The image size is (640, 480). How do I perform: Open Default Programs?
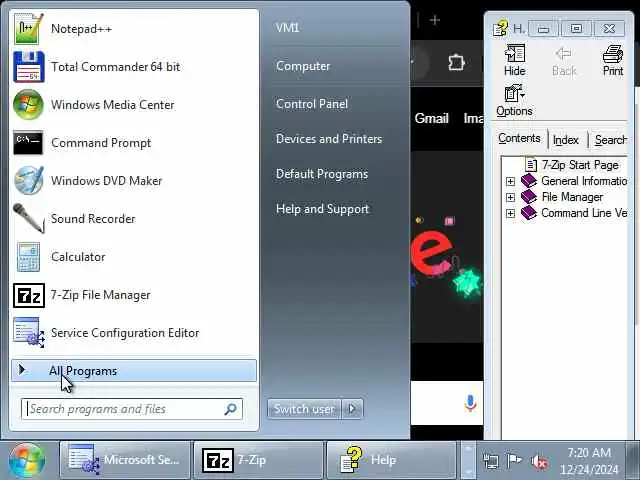[322, 174]
